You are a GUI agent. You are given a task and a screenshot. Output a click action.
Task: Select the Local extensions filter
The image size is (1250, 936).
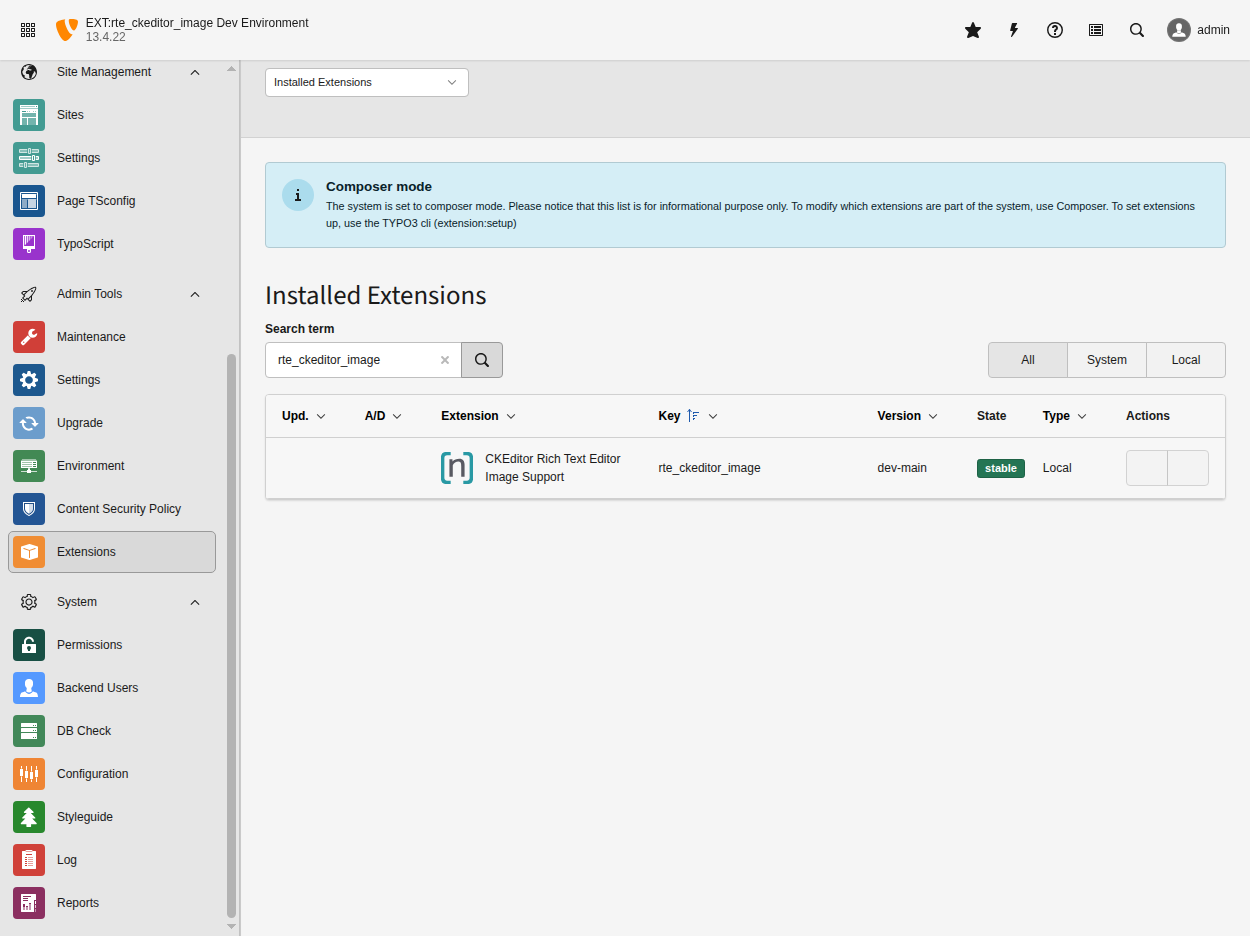click(x=1185, y=359)
